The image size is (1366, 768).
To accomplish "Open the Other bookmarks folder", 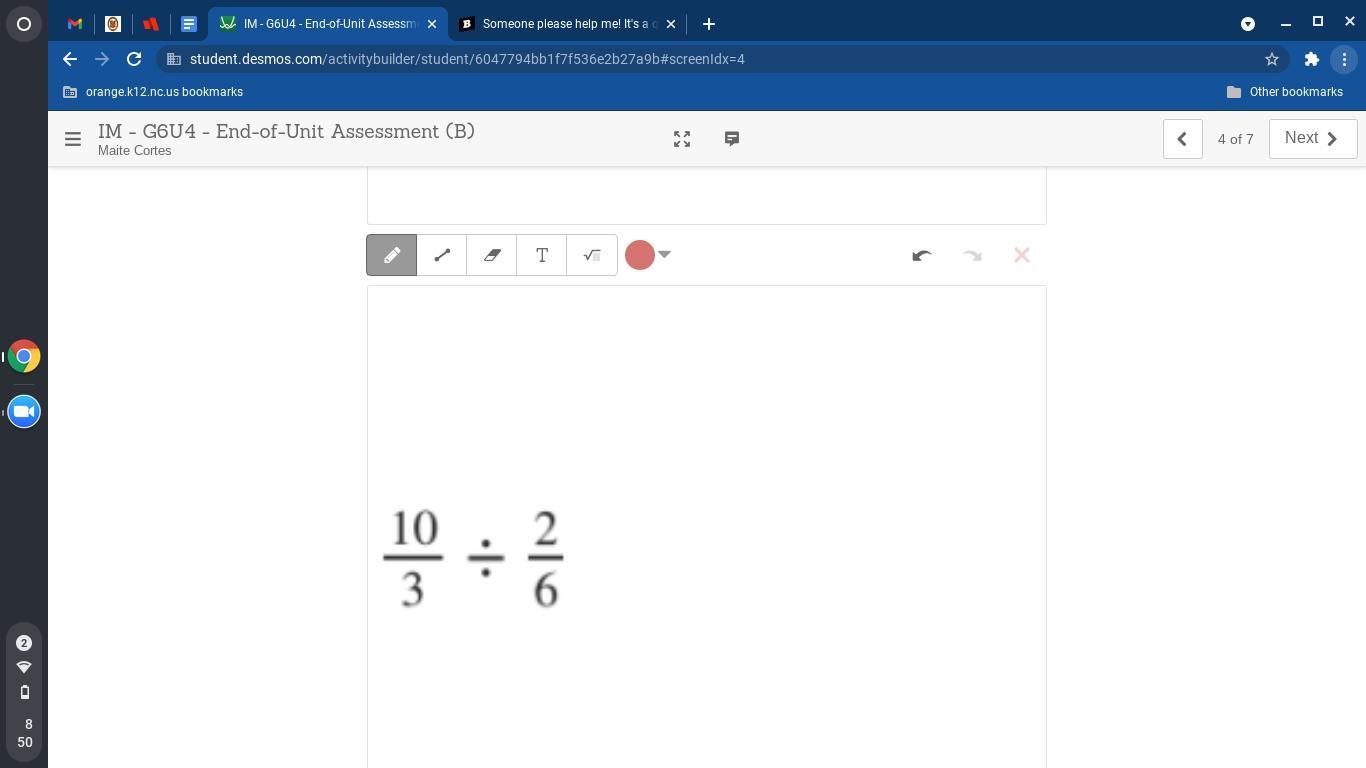I will pos(1285,92).
